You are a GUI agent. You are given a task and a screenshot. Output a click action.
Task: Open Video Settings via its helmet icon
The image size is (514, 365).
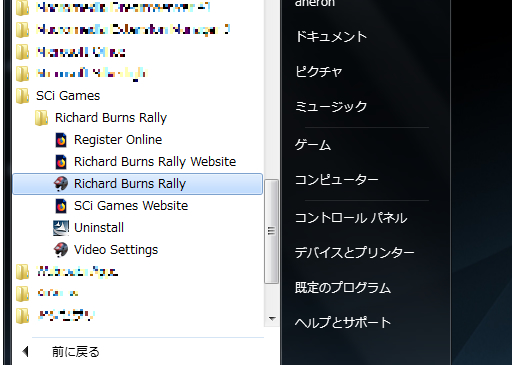coord(61,250)
